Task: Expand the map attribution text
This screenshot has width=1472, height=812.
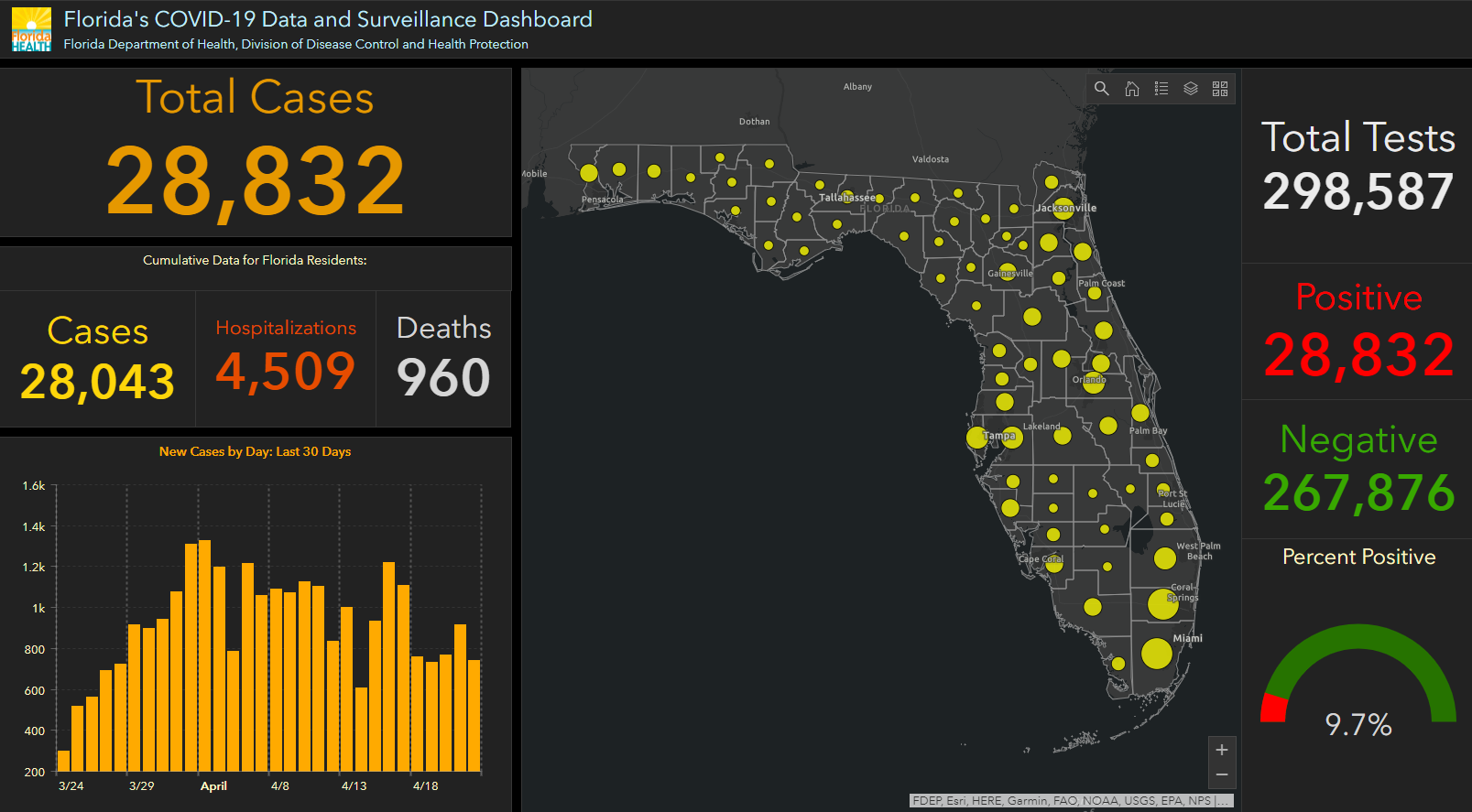Action: pyautogui.click(x=1071, y=800)
